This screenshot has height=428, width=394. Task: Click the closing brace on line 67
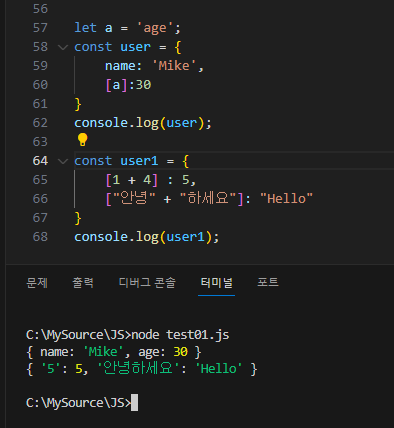pyautogui.click(x=78, y=218)
